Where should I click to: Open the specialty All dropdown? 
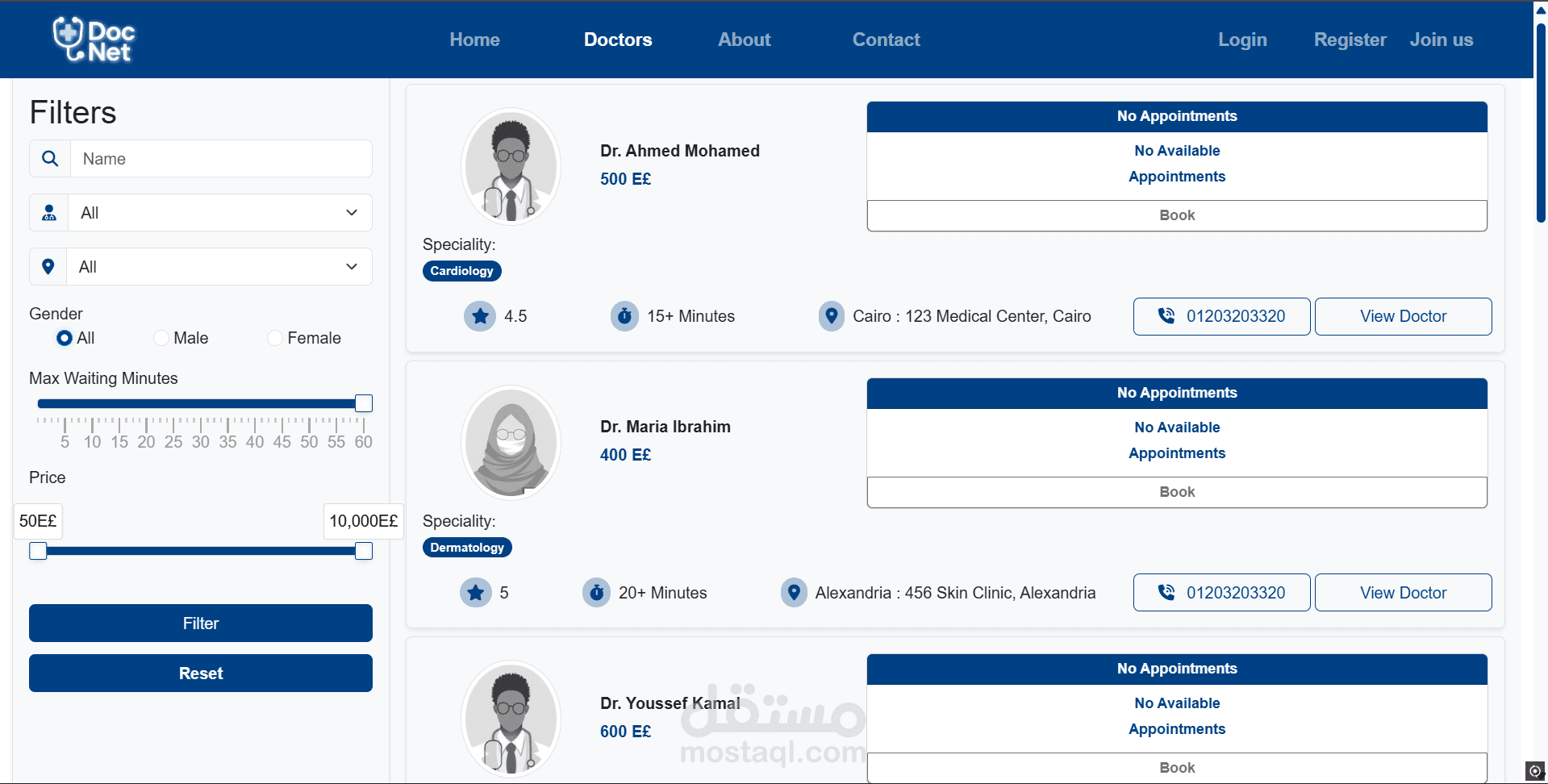pos(219,213)
